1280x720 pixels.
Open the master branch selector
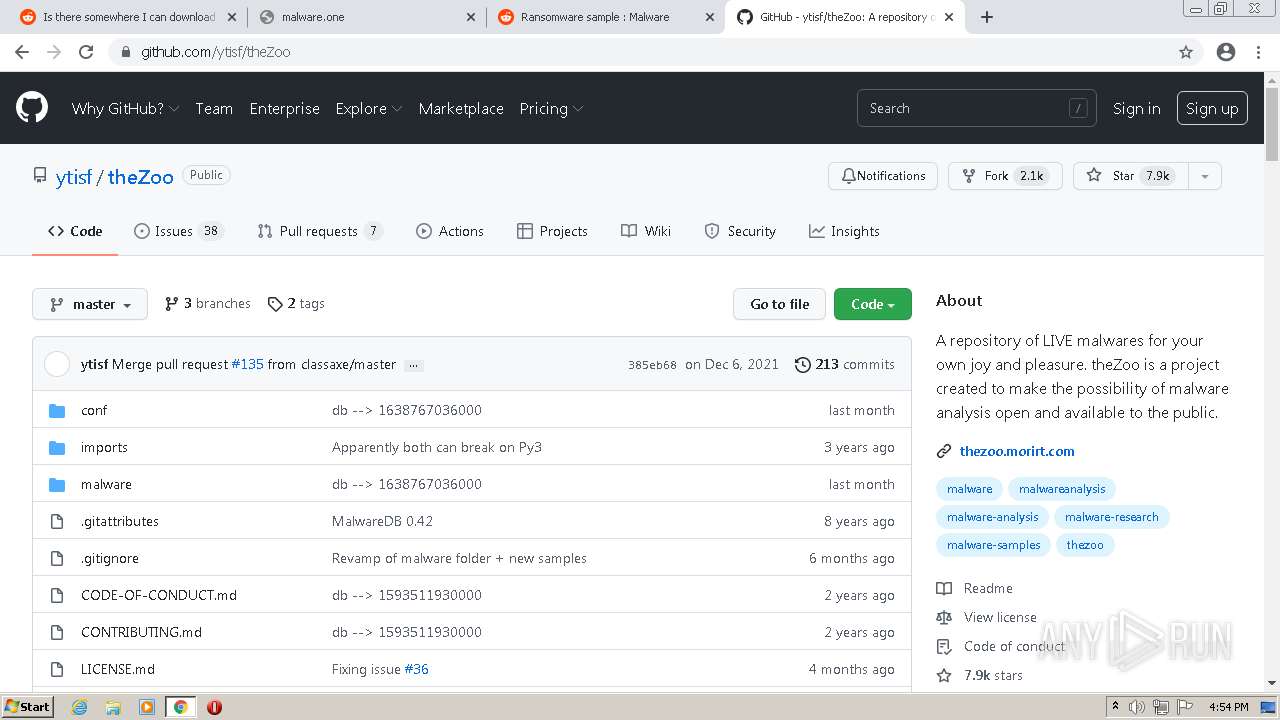[x=90, y=304]
